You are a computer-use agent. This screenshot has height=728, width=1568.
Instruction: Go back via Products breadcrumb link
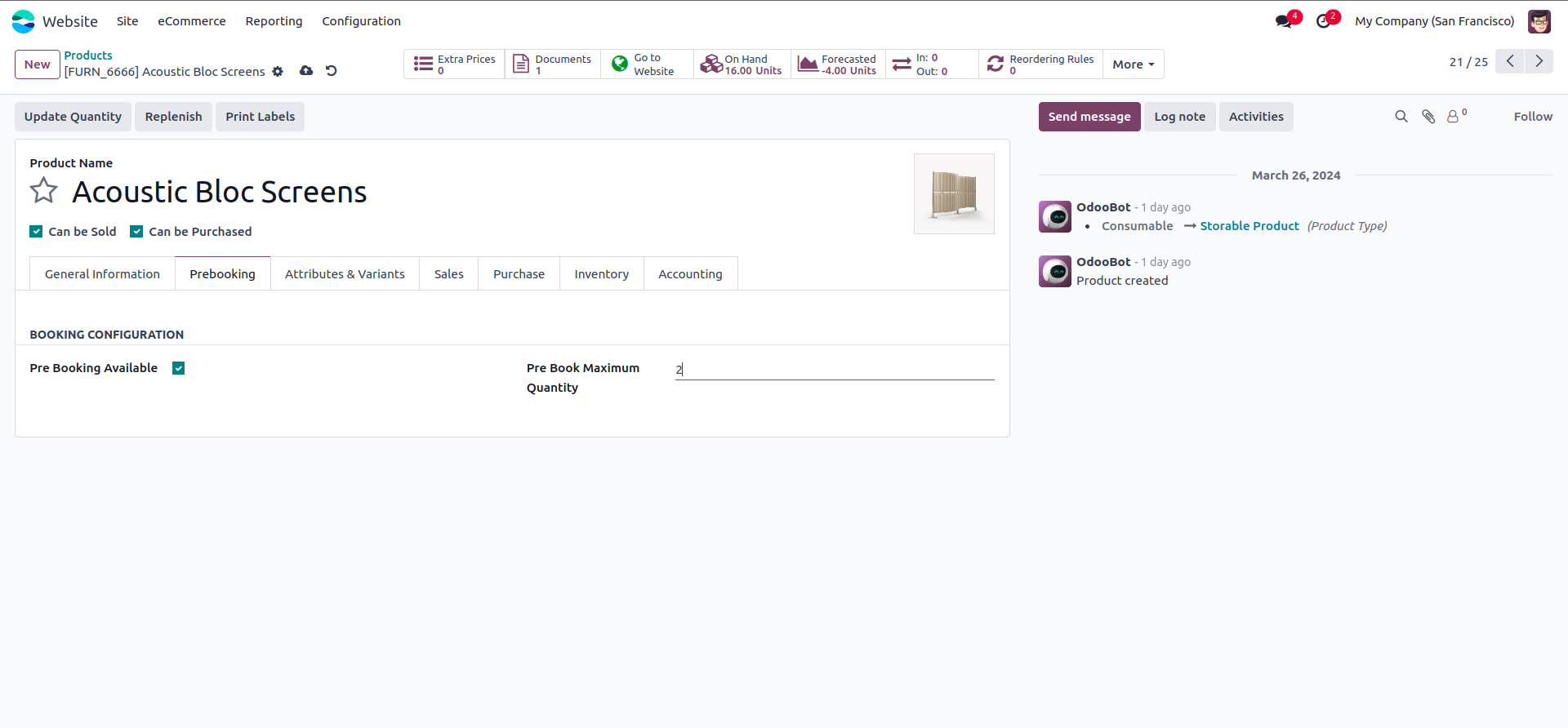click(x=88, y=55)
